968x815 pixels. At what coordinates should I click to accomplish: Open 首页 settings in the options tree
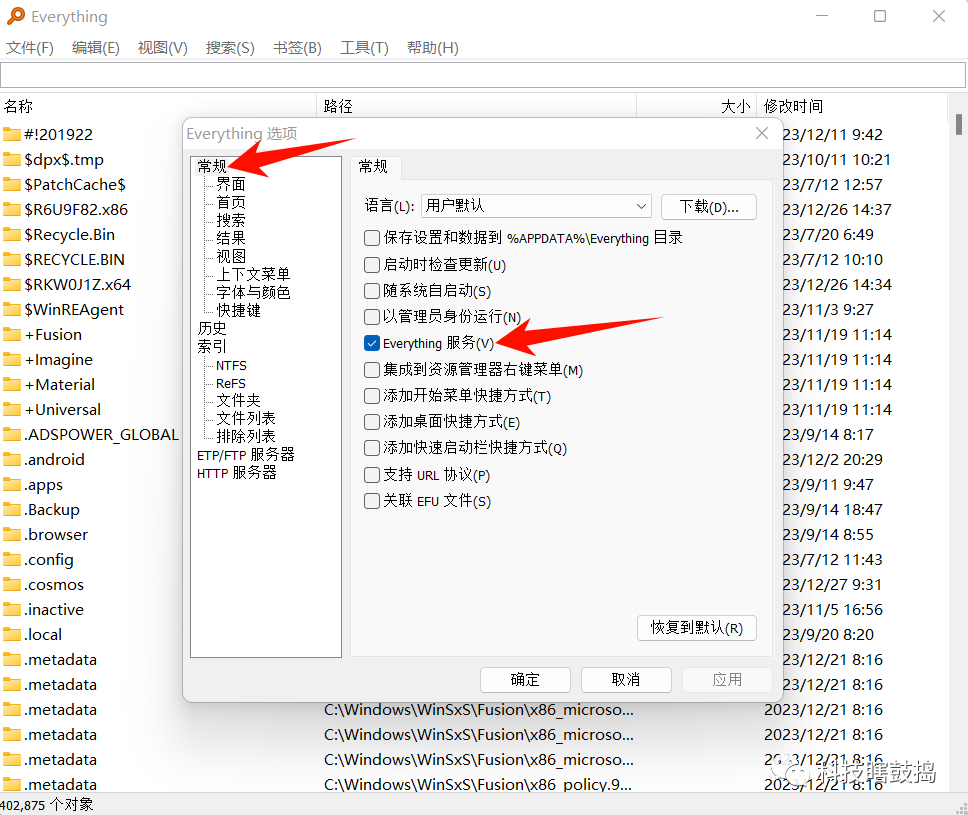231,202
